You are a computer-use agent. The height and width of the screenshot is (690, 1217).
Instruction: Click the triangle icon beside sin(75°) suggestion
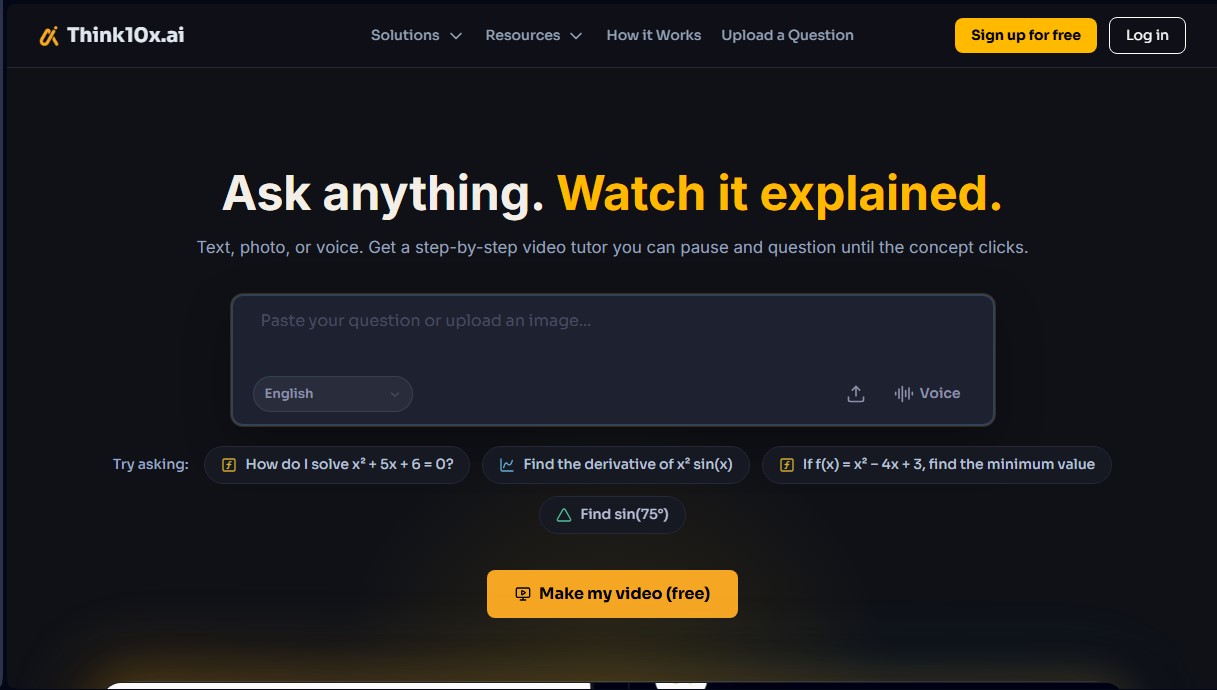[x=564, y=515]
